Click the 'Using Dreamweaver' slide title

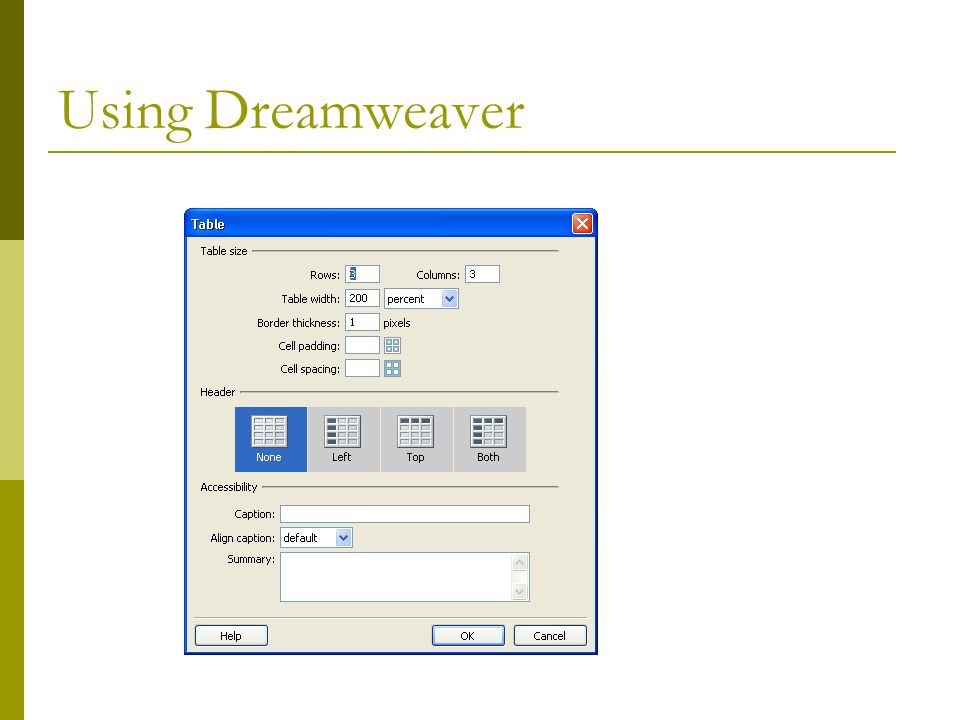(x=291, y=113)
